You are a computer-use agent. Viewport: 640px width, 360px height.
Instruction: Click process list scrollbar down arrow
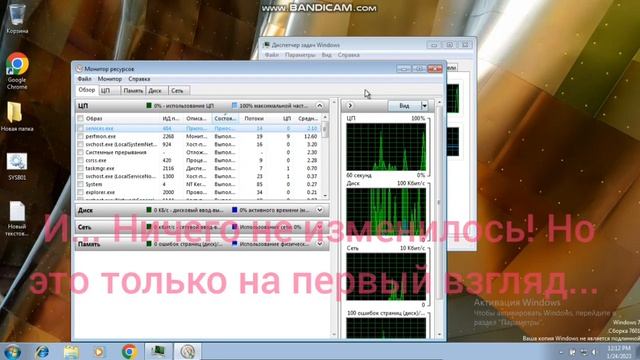[x=325, y=196]
